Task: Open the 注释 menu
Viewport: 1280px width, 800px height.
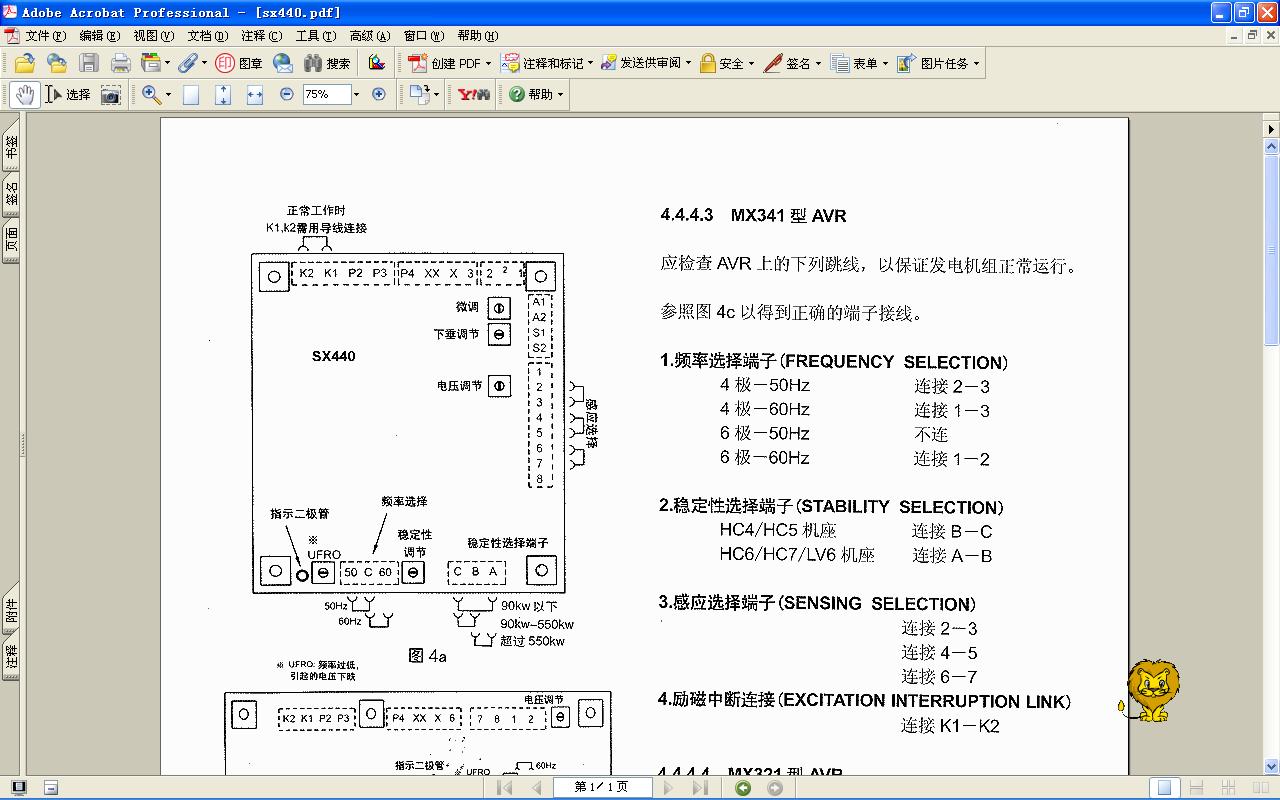Action: 261,35
